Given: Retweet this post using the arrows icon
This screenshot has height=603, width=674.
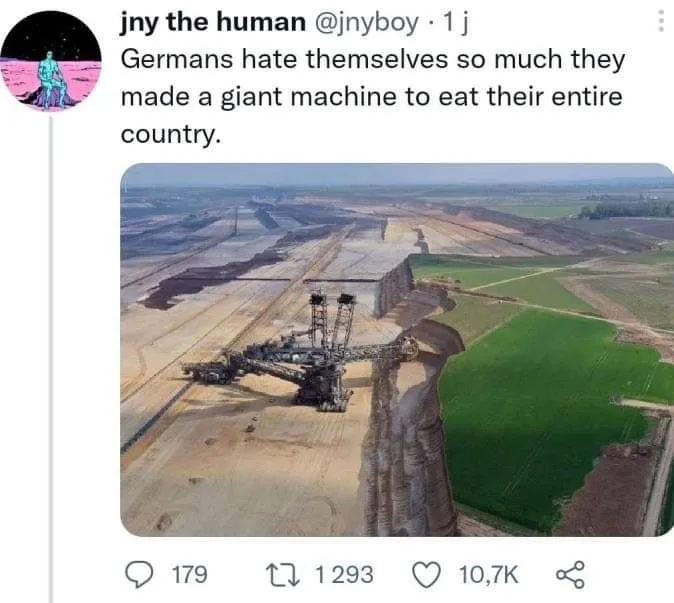Looking at the screenshot, I should coord(282,575).
